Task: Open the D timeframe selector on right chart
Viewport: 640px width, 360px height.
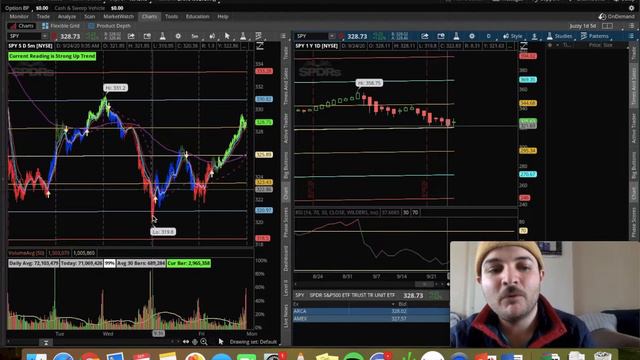Action: coord(489,36)
